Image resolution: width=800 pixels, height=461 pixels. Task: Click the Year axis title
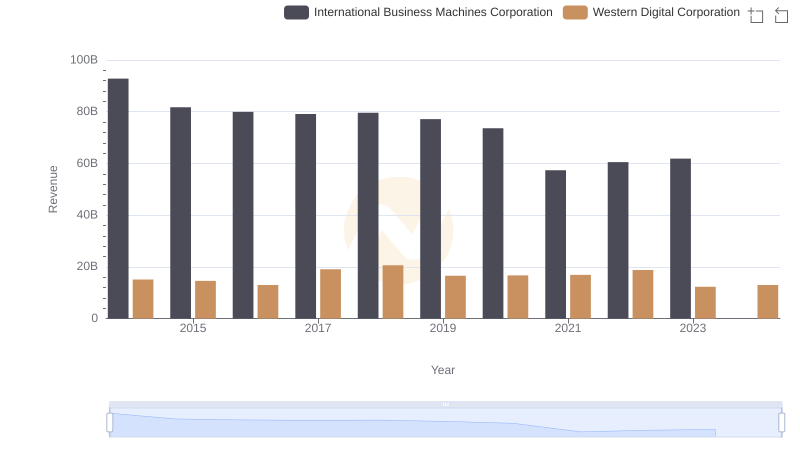point(443,370)
